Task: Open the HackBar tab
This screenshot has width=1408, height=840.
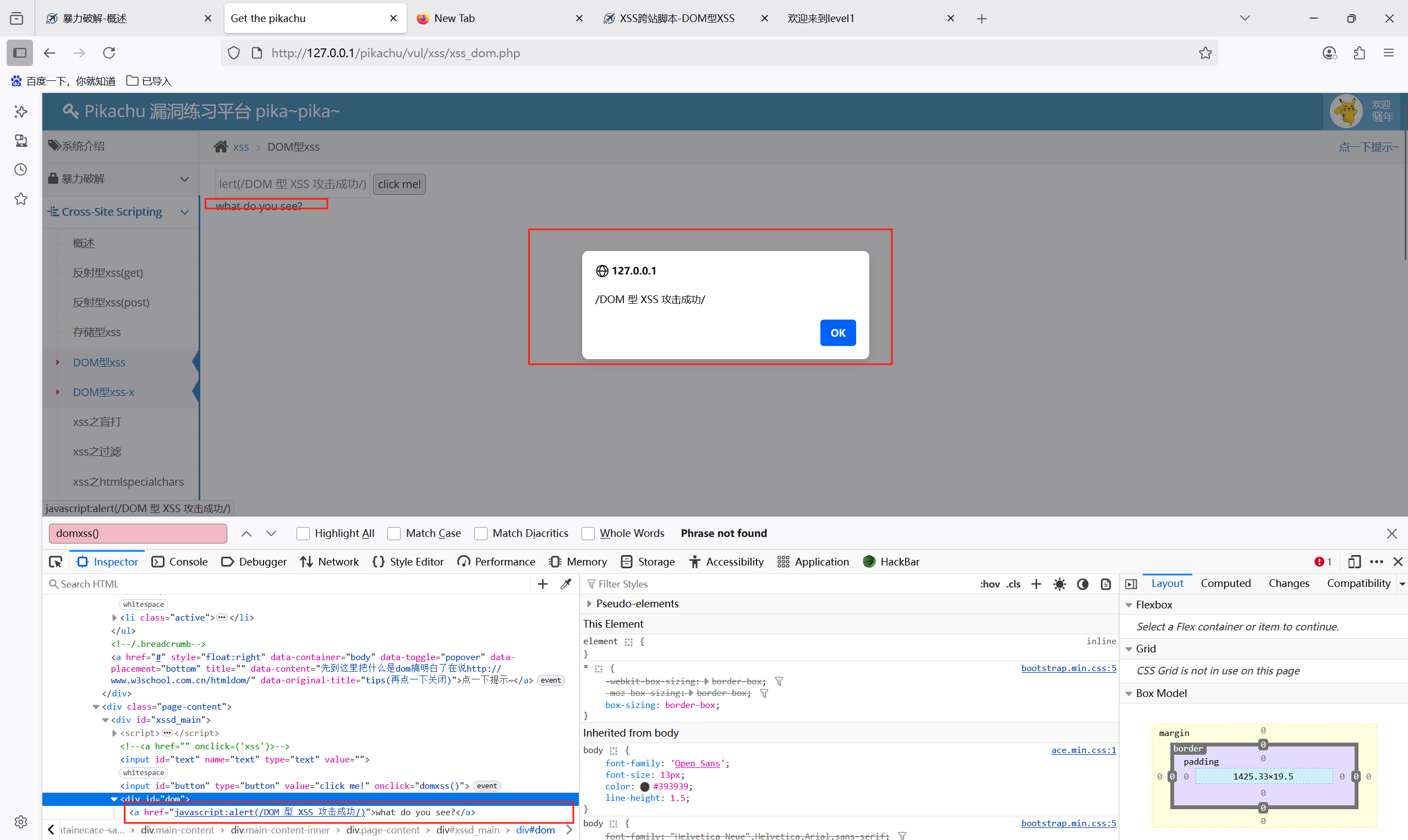Action: pyautogui.click(x=891, y=562)
